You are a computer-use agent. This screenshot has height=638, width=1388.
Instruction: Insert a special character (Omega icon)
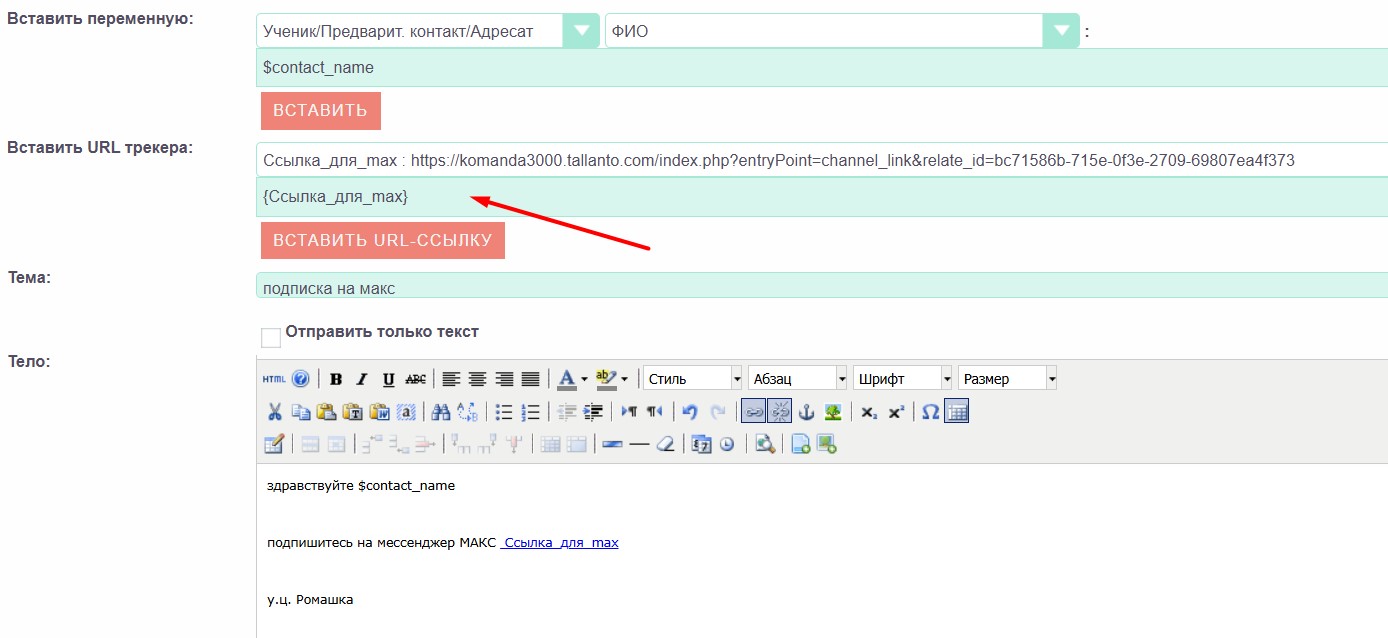click(930, 412)
